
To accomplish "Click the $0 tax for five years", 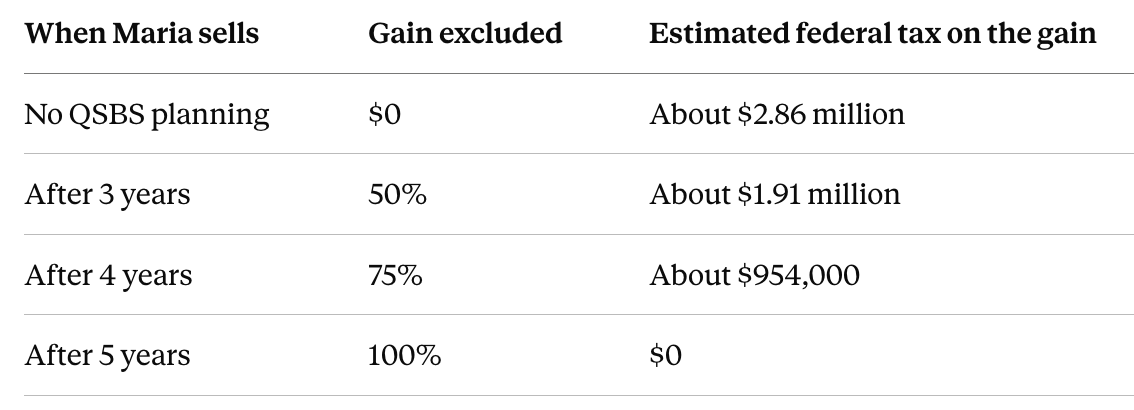I will pyautogui.click(x=665, y=356).
